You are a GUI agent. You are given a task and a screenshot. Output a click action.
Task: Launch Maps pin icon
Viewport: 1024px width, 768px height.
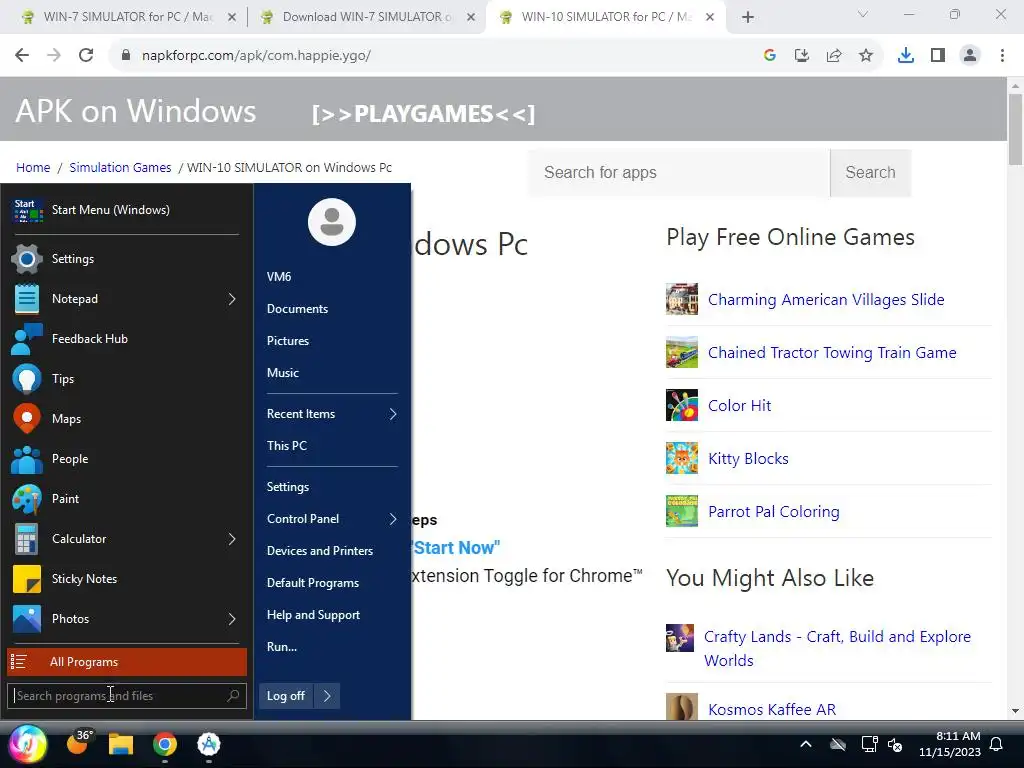coord(27,419)
